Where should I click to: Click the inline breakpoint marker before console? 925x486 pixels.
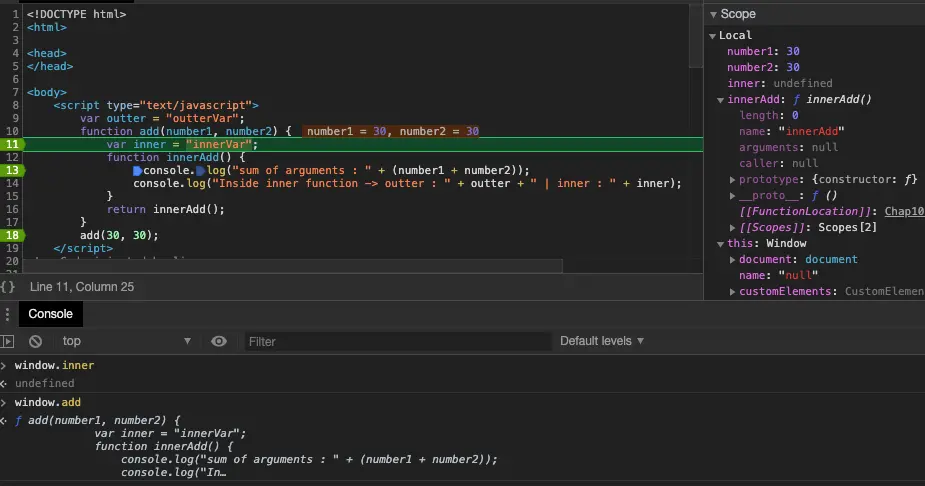pos(137,170)
